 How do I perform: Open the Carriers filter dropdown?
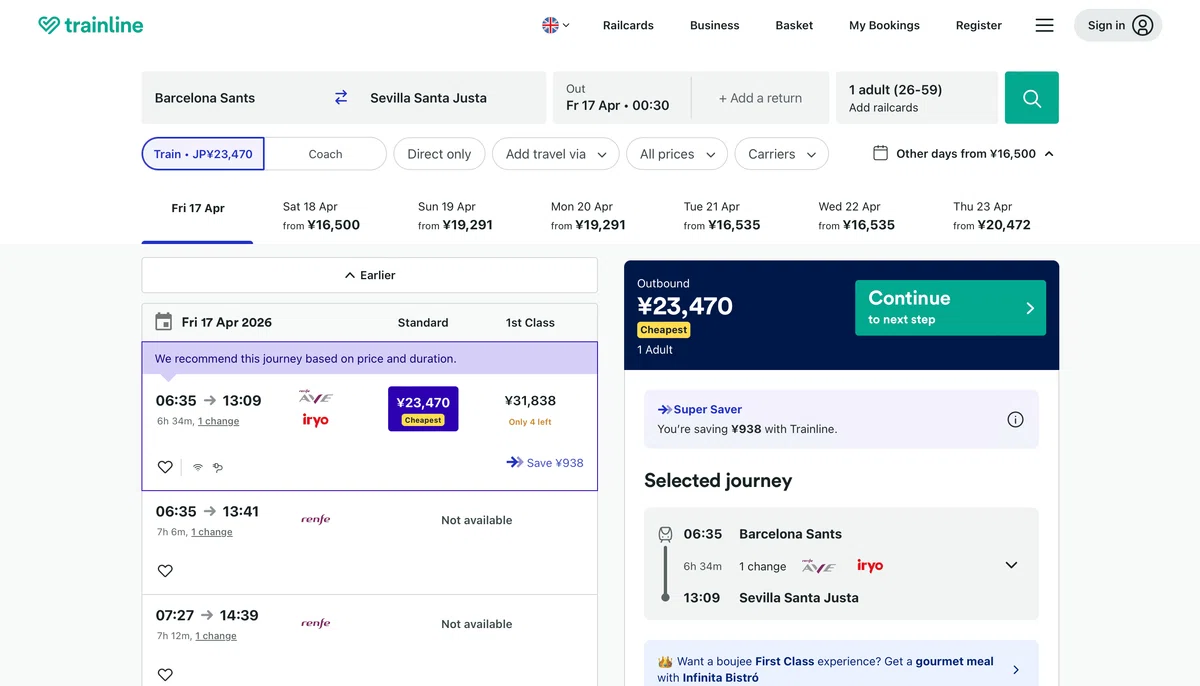pyautogui.click(x=782, y=154)
